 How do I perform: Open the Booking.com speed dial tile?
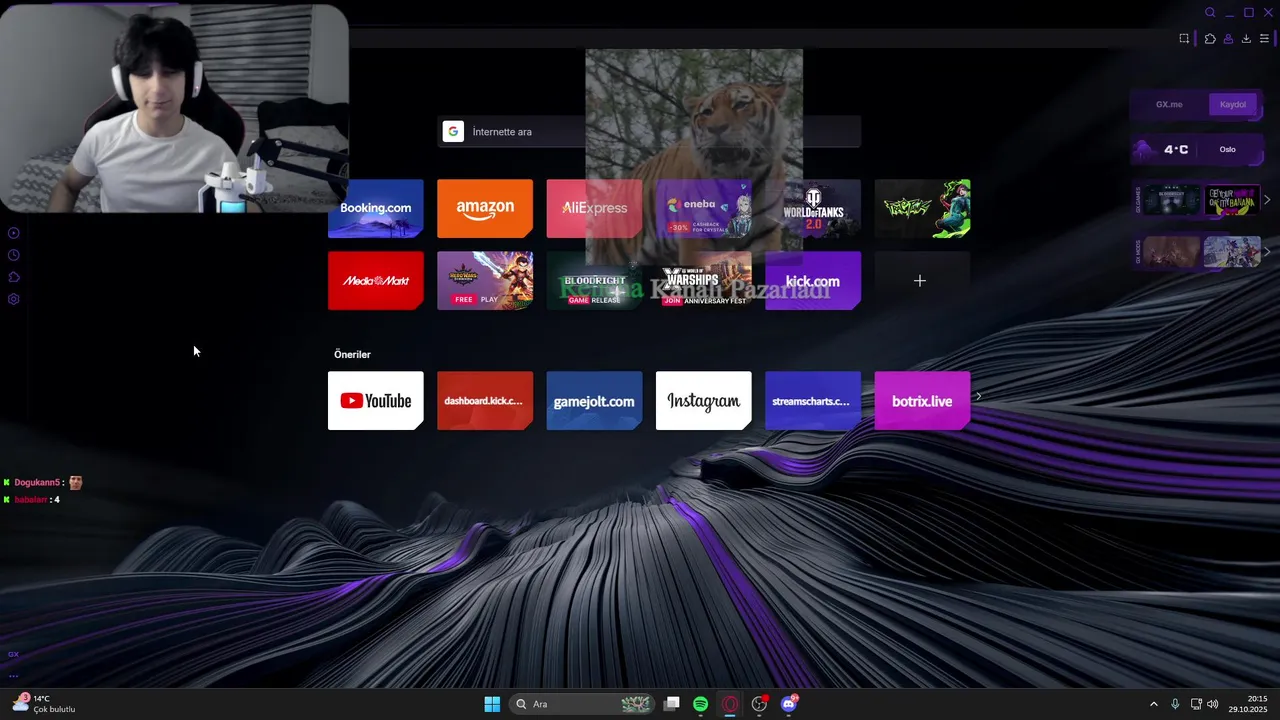[x=375, y=208]
